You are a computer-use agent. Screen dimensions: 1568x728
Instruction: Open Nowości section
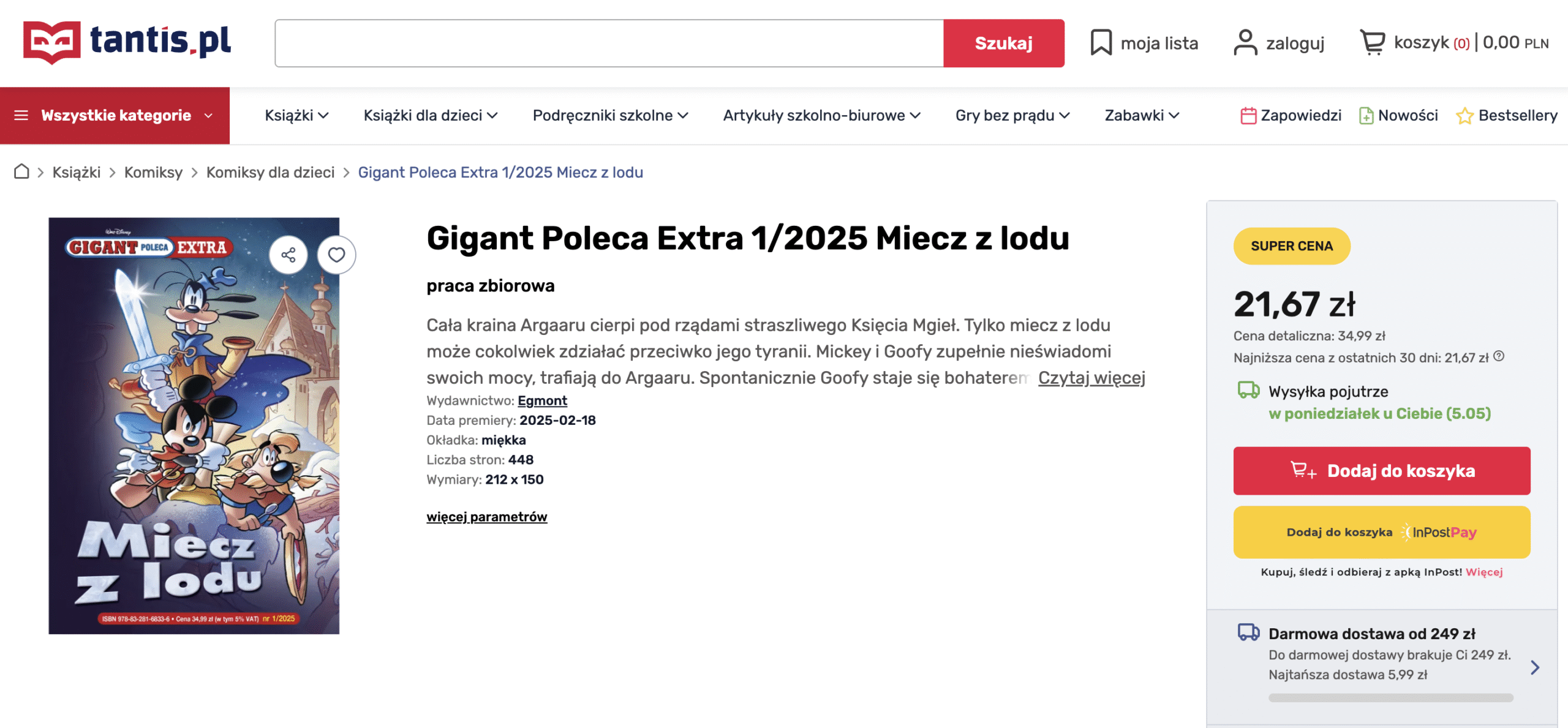point(1398,115)
